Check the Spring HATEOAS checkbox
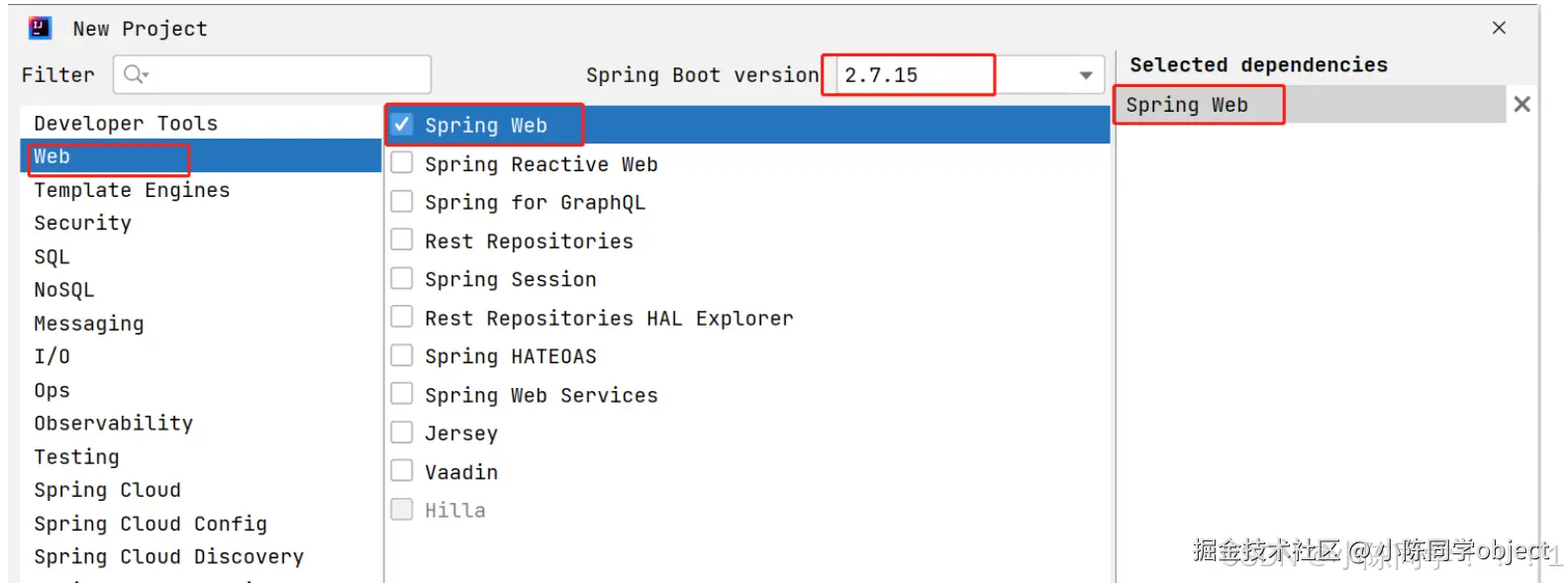Viewport: 1568px width, 583px height. pos(402,355)
